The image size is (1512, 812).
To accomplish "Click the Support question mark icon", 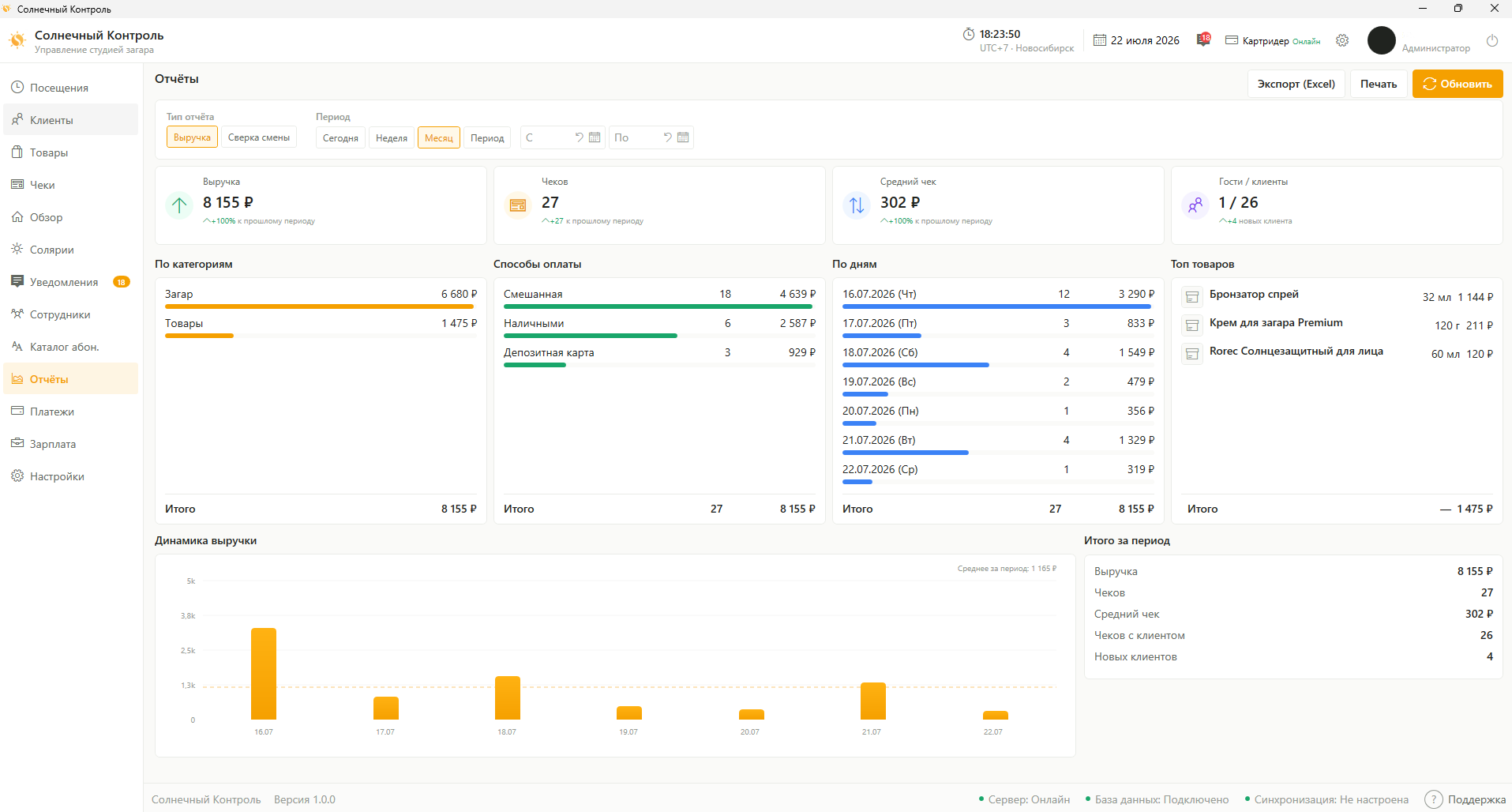I will pyautogui.click(x=1434, y=799).
